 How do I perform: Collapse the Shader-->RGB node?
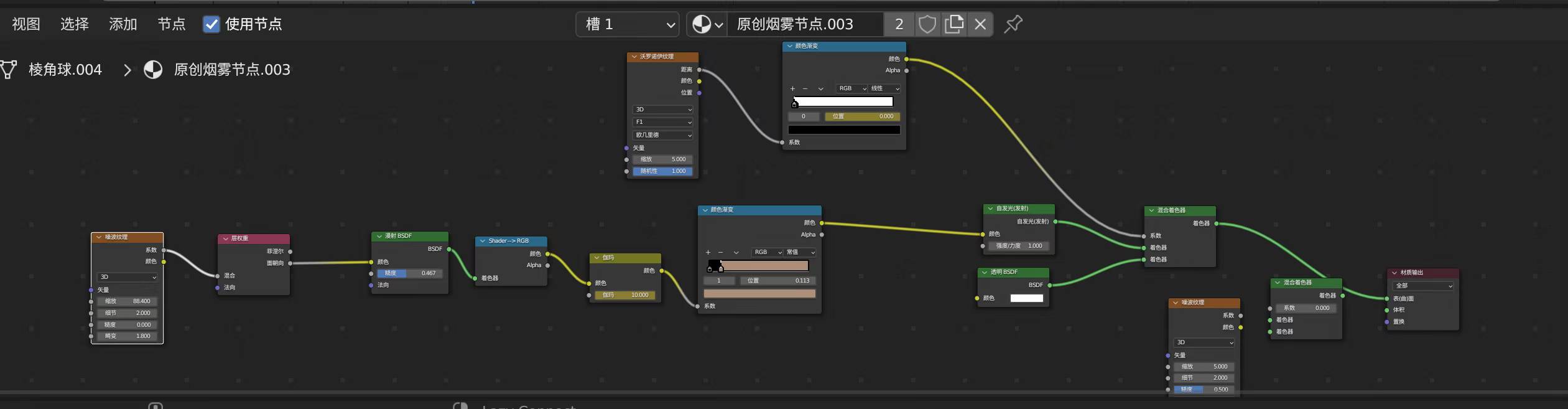[x=483, y=241]
